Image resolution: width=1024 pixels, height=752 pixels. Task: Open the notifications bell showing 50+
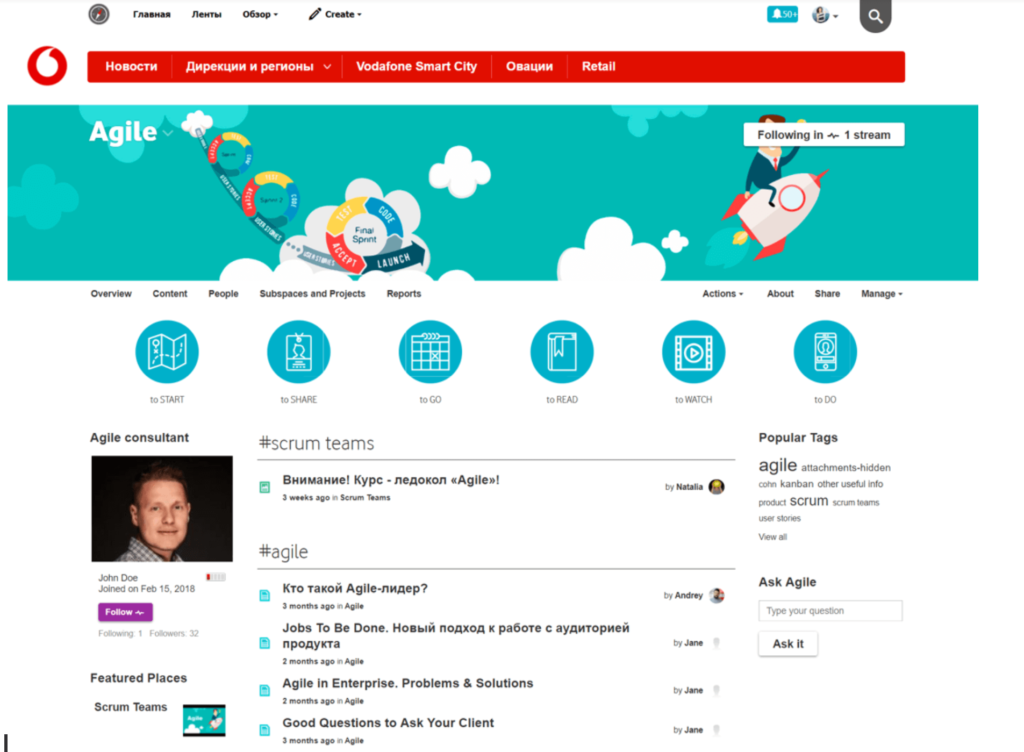click(x=782, y=14)
